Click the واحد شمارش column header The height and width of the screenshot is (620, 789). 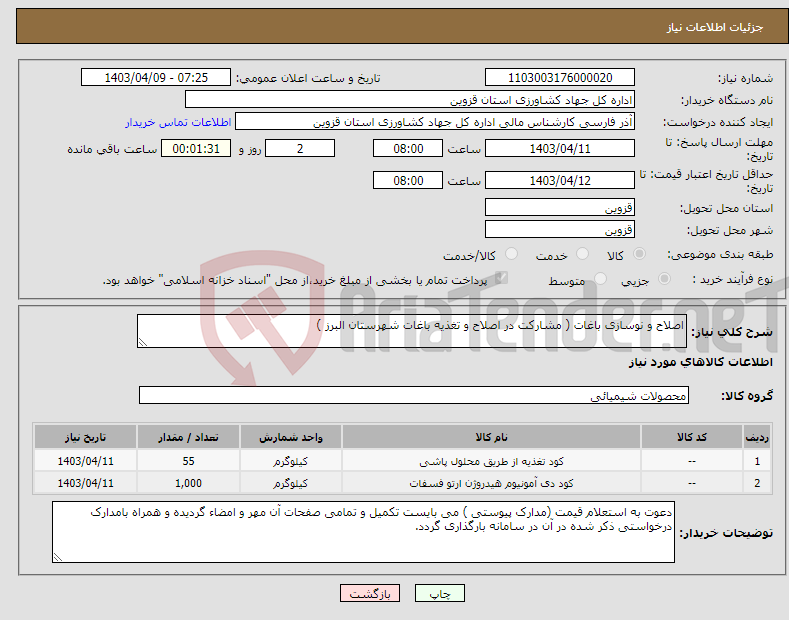point(290,437)
